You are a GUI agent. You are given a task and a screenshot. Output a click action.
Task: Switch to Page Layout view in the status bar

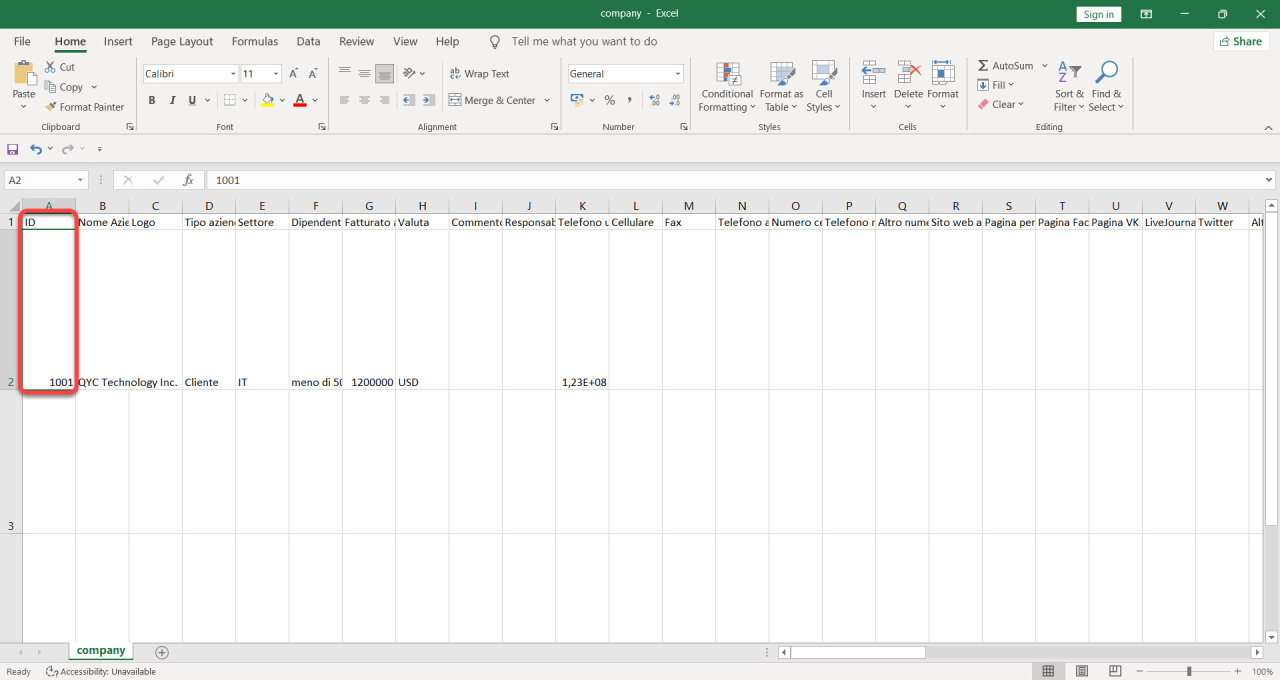pyautogui.click(x=1081, y=671)
